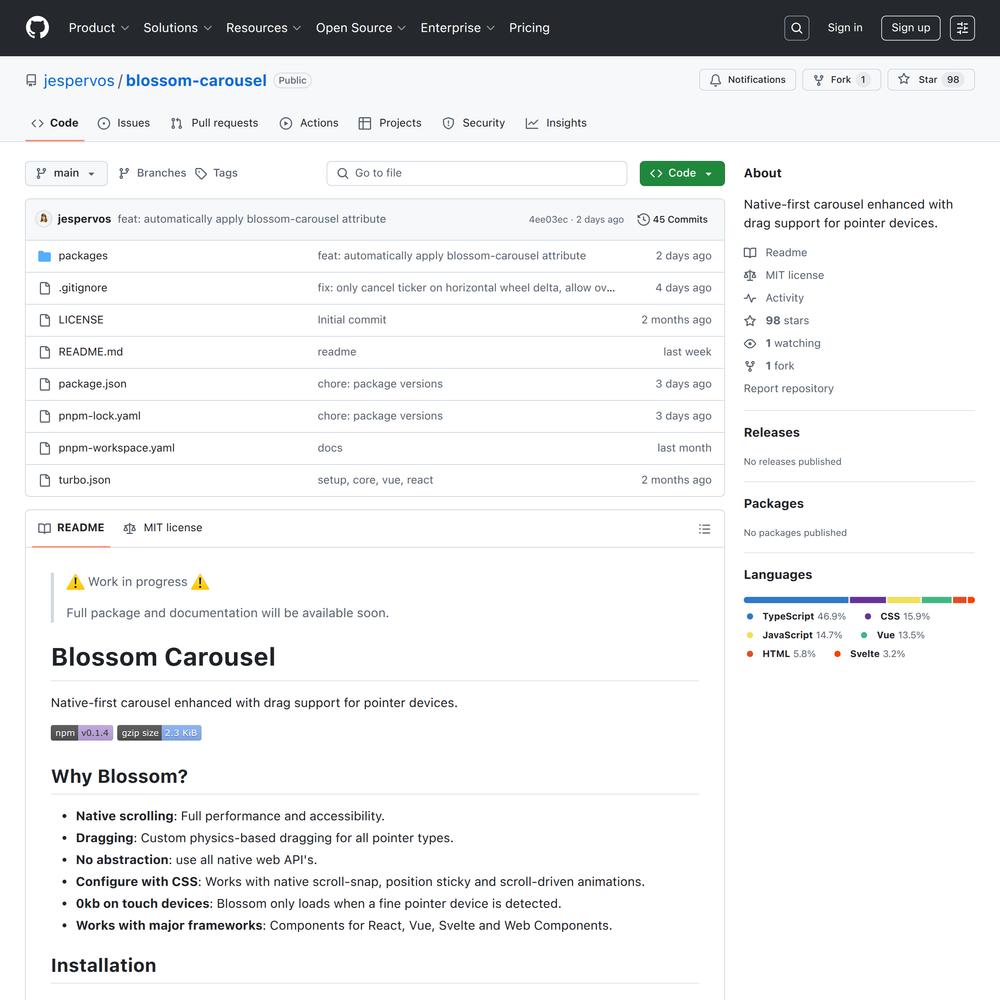Click the Svelte 3.2% language entry
Screen dimensions: 1000x1000
(x=870, y=654)
